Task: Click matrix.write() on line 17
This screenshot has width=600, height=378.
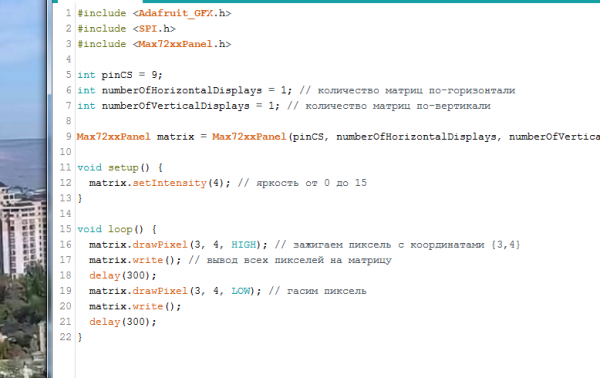Action: pyautogui.click(x=135, y=260)
